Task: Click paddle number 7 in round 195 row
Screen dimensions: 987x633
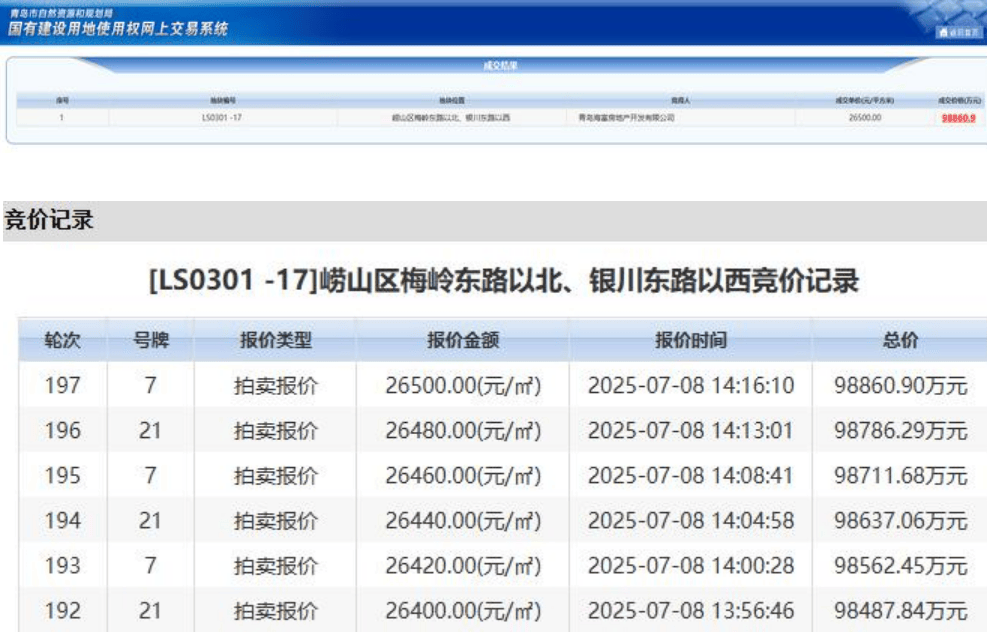Action: [150, 476]
